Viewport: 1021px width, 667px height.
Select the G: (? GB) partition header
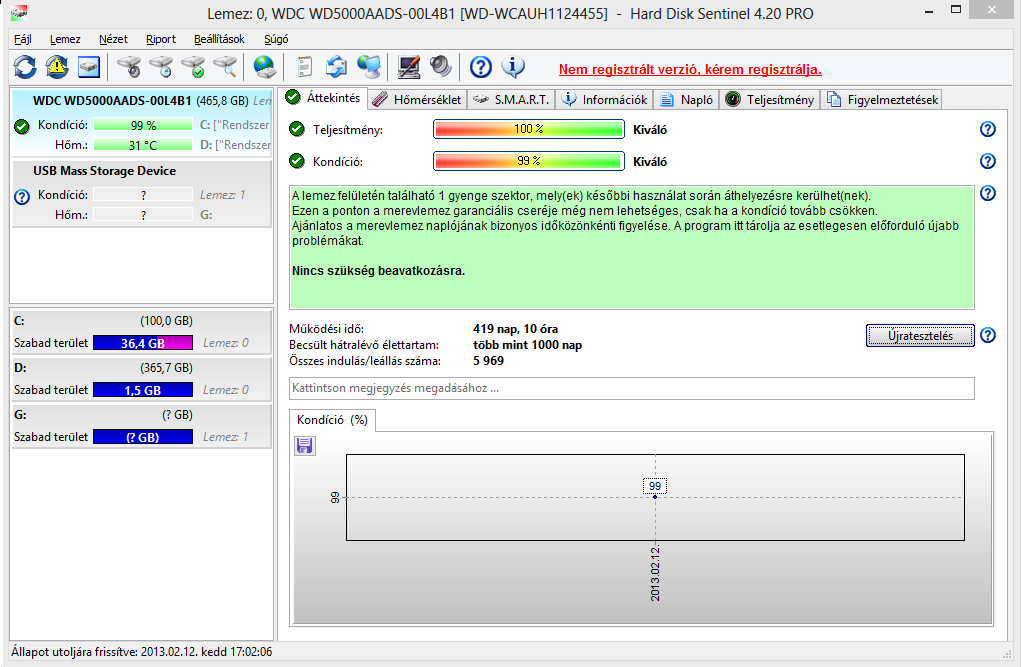142,415
